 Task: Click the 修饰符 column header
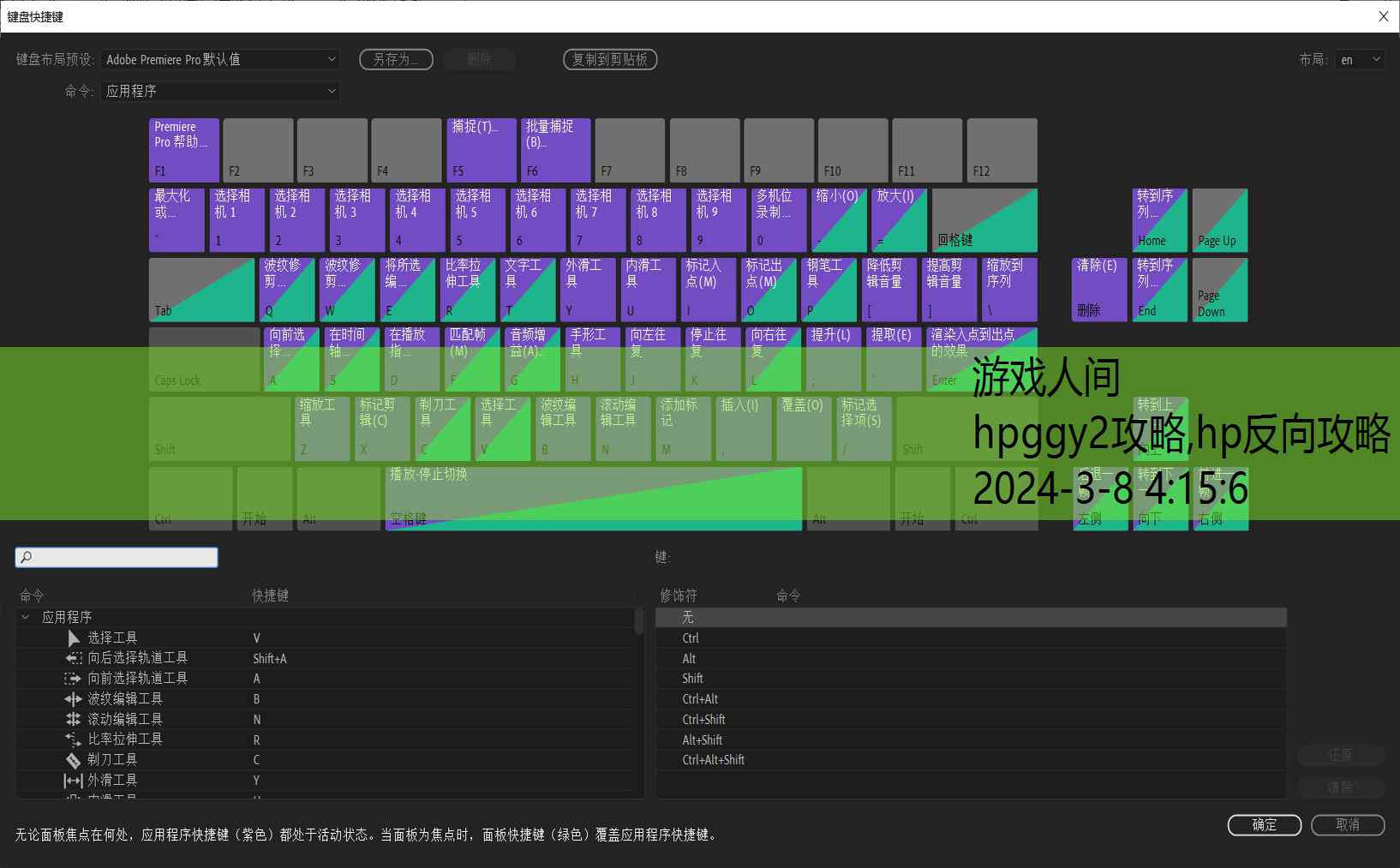click(678, 596)
